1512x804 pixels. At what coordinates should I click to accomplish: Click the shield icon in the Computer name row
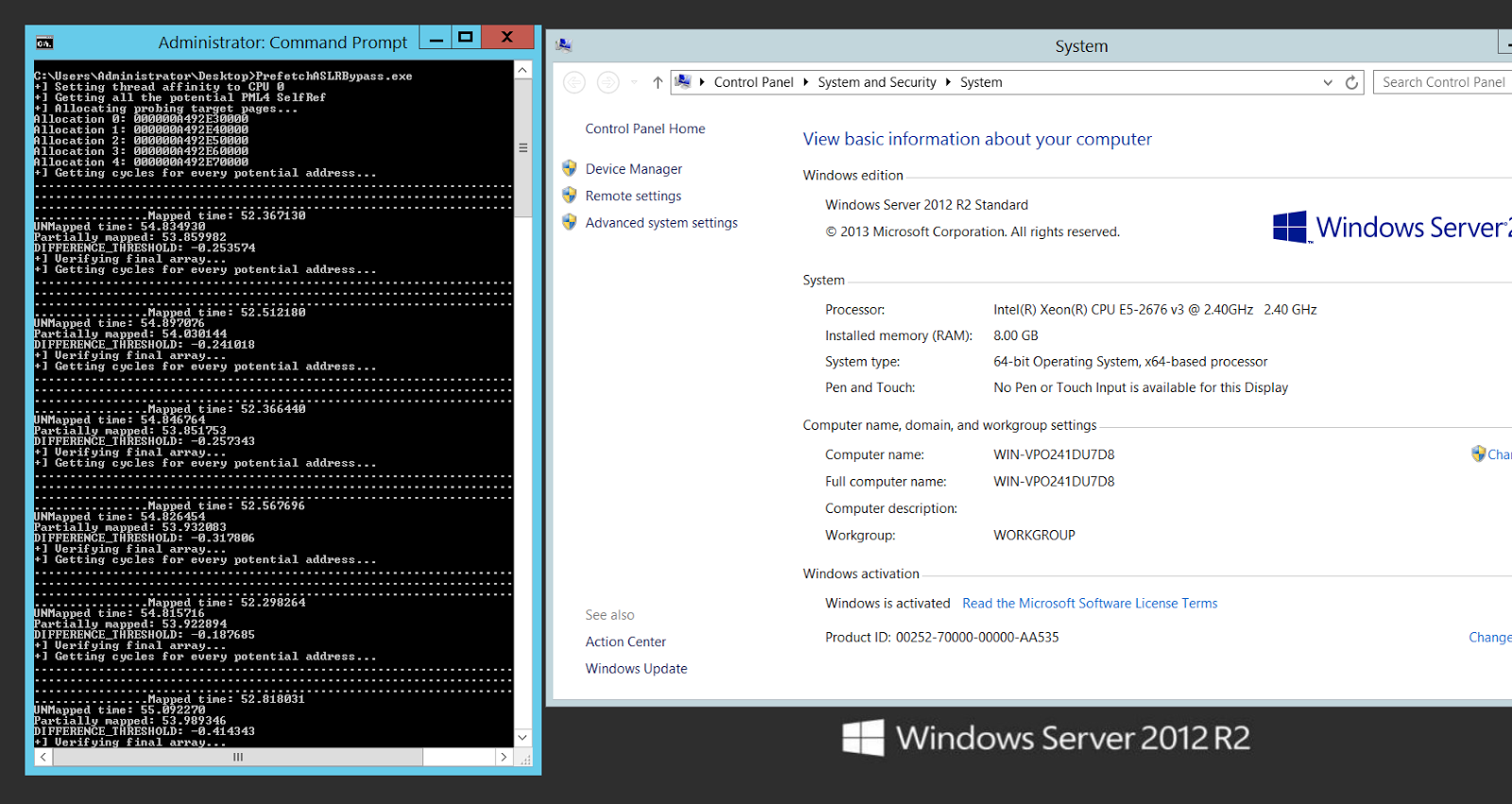tap(1479, 453)
